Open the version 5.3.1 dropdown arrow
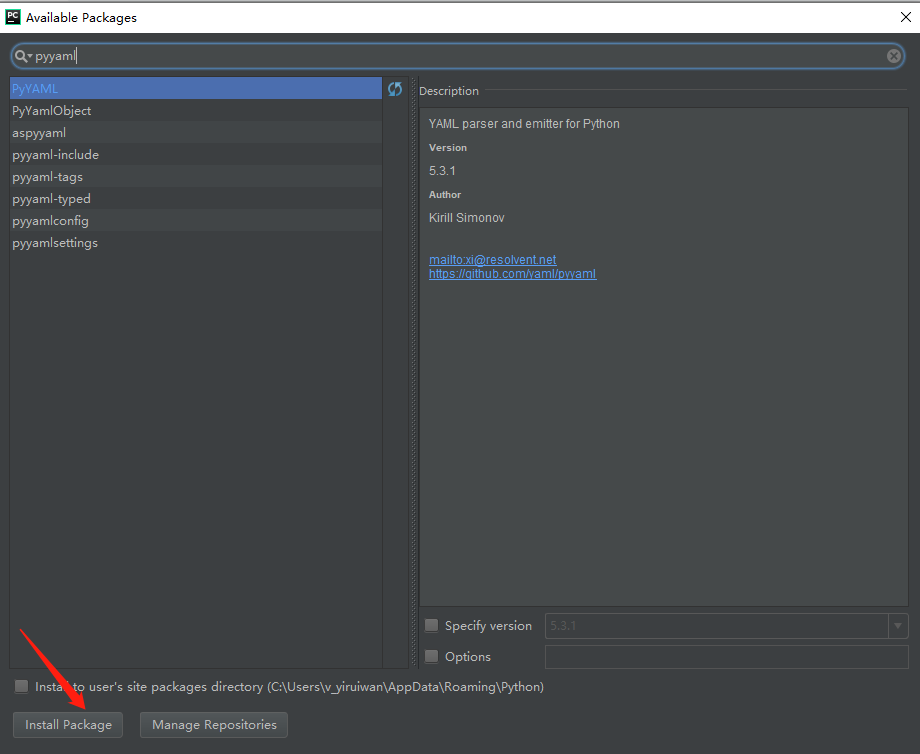This screenshot has width=920, height=754. click(898, 626)
